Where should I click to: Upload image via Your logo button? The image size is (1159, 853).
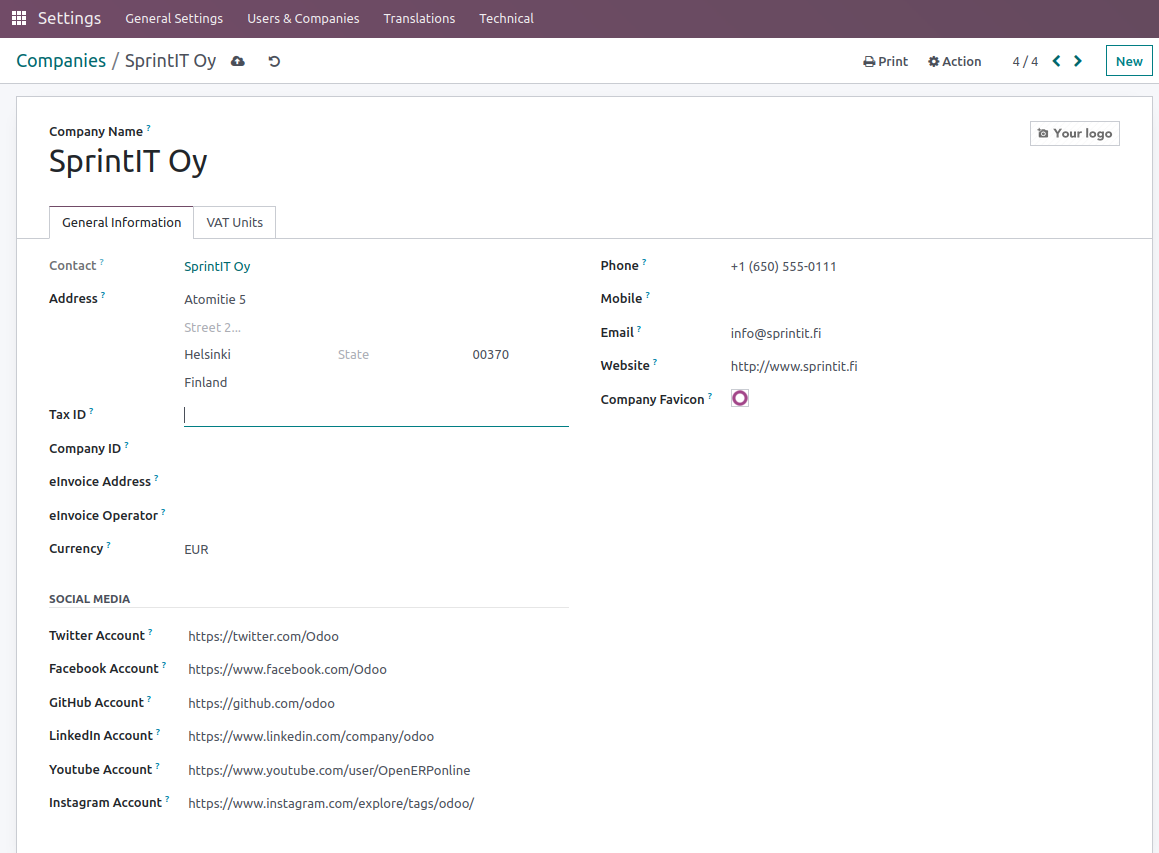1075,133
